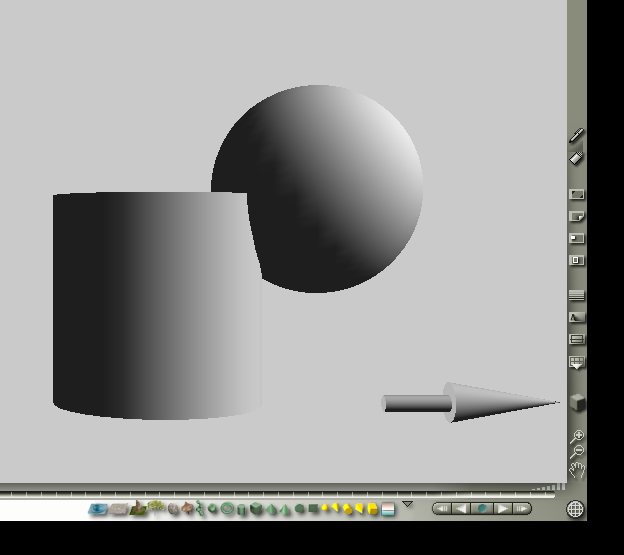Select the shaded cylinder in the scene
This screenshot has width=624, height=555.
(157, 306)
